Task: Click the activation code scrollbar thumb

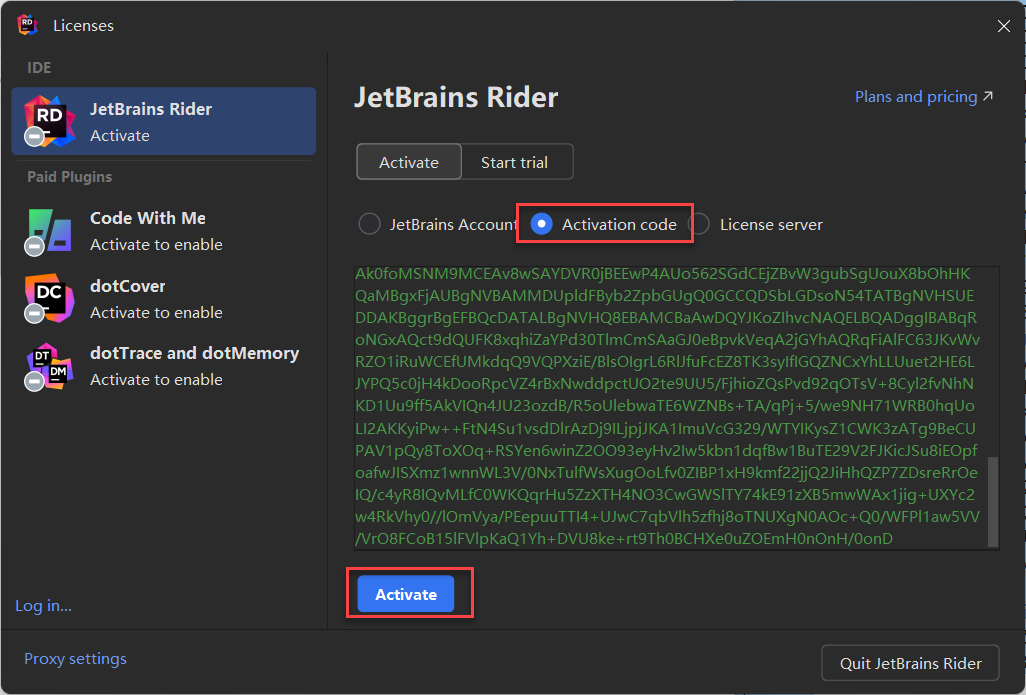Action: point(993,500)
